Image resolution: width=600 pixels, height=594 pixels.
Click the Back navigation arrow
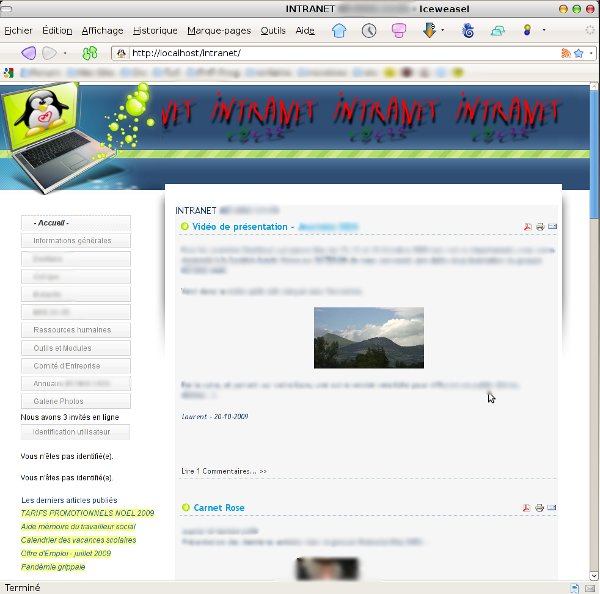pyautogui.click(x=28, y=52)
